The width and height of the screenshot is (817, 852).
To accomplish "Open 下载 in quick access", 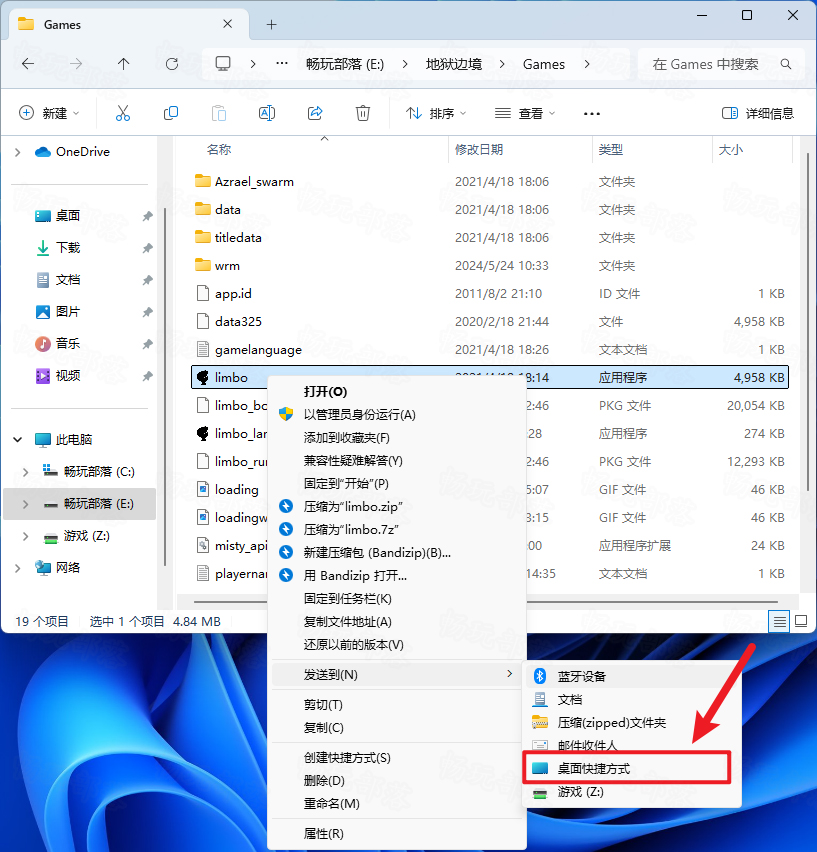I will 67,248.
